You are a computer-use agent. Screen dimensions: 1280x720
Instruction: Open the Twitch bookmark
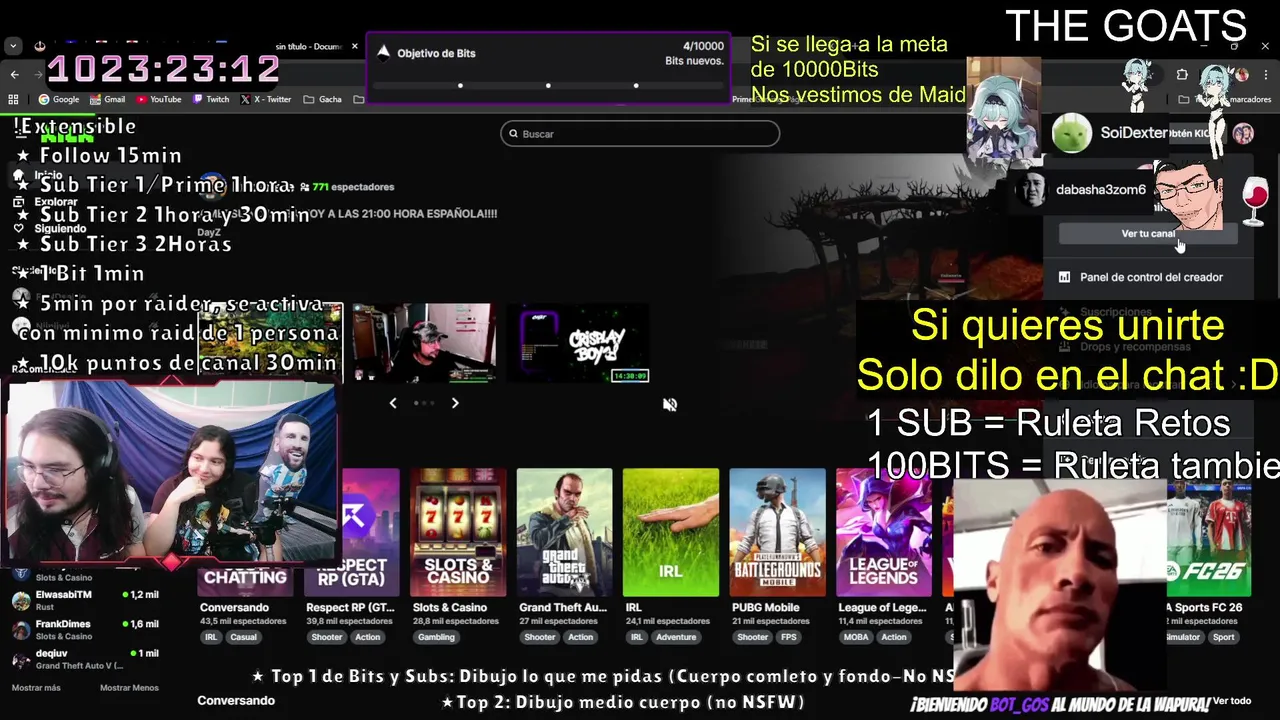point(211,99)
